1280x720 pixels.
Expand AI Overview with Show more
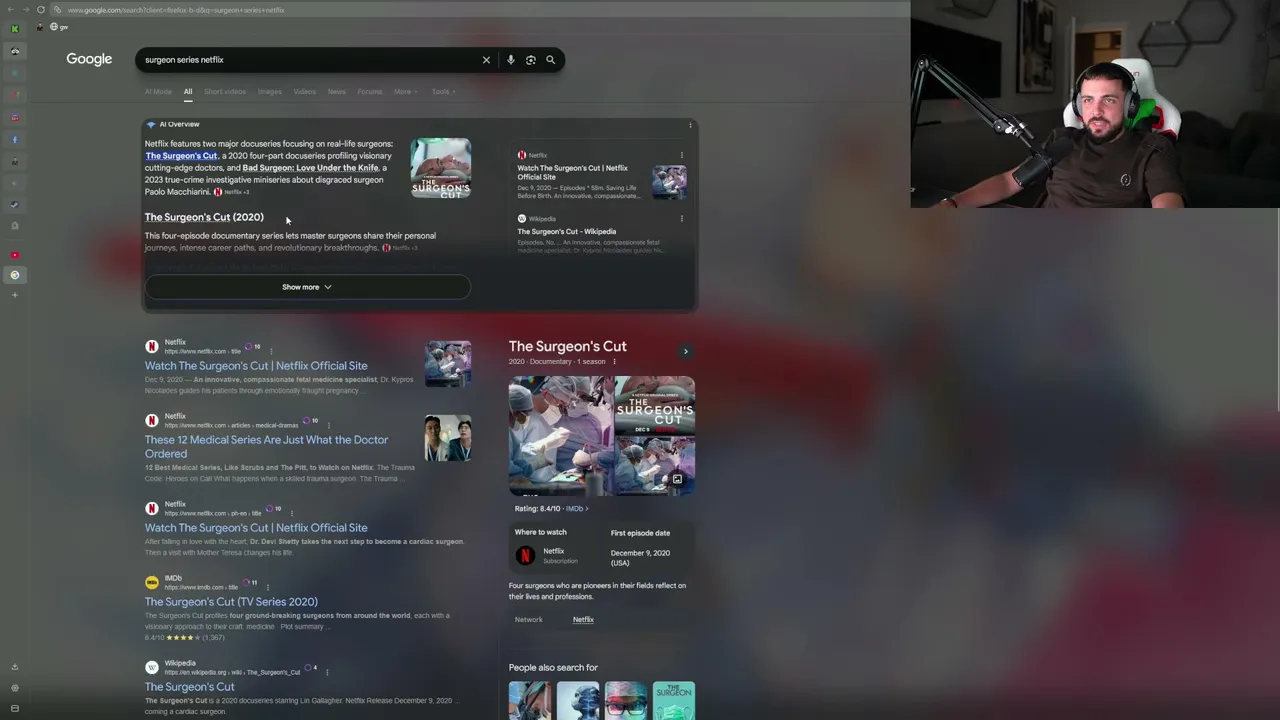pyautogui.click(x=307, y=287)
